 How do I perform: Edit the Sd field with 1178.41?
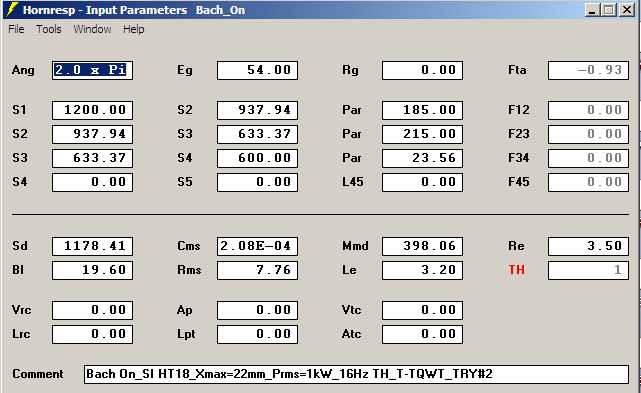(x=92, y=246)
